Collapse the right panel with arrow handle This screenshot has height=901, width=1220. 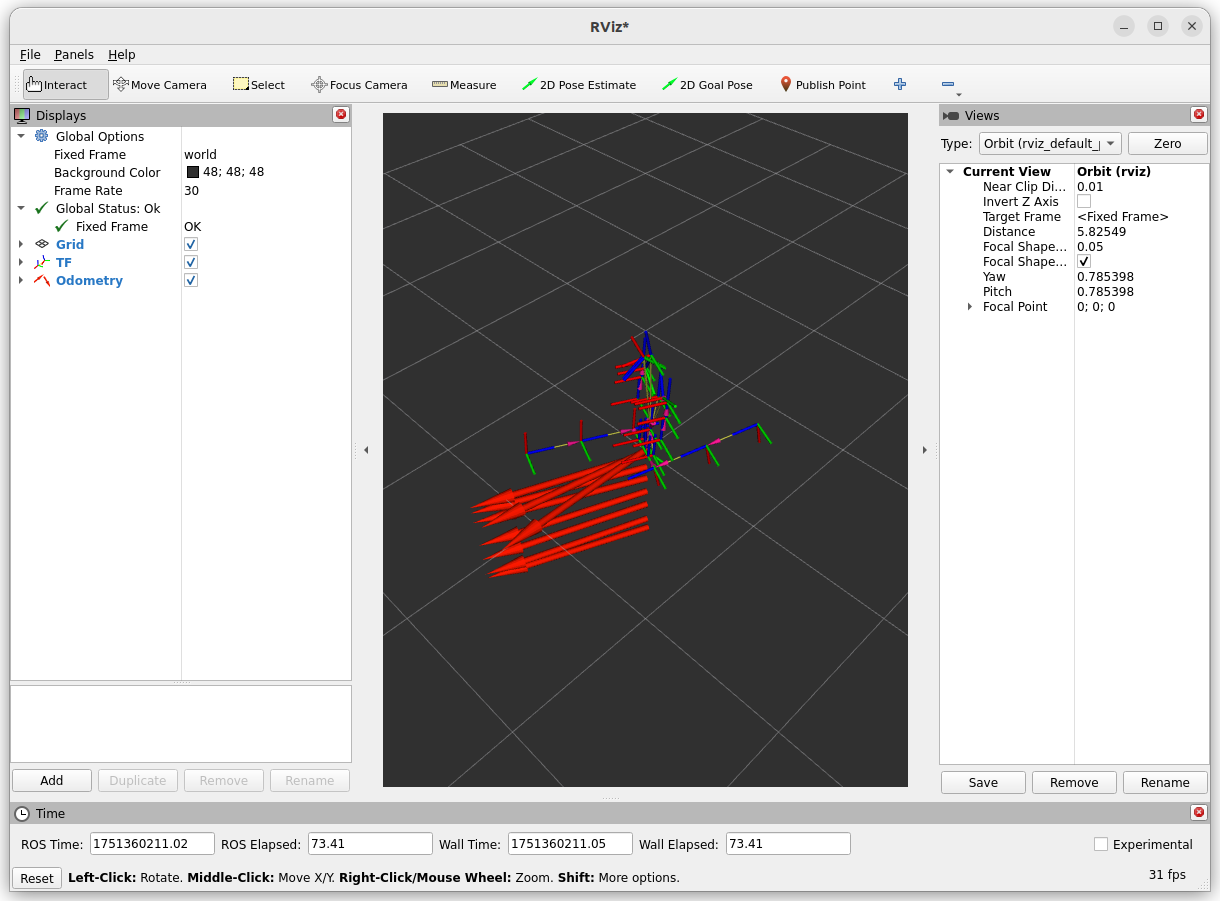924,450
